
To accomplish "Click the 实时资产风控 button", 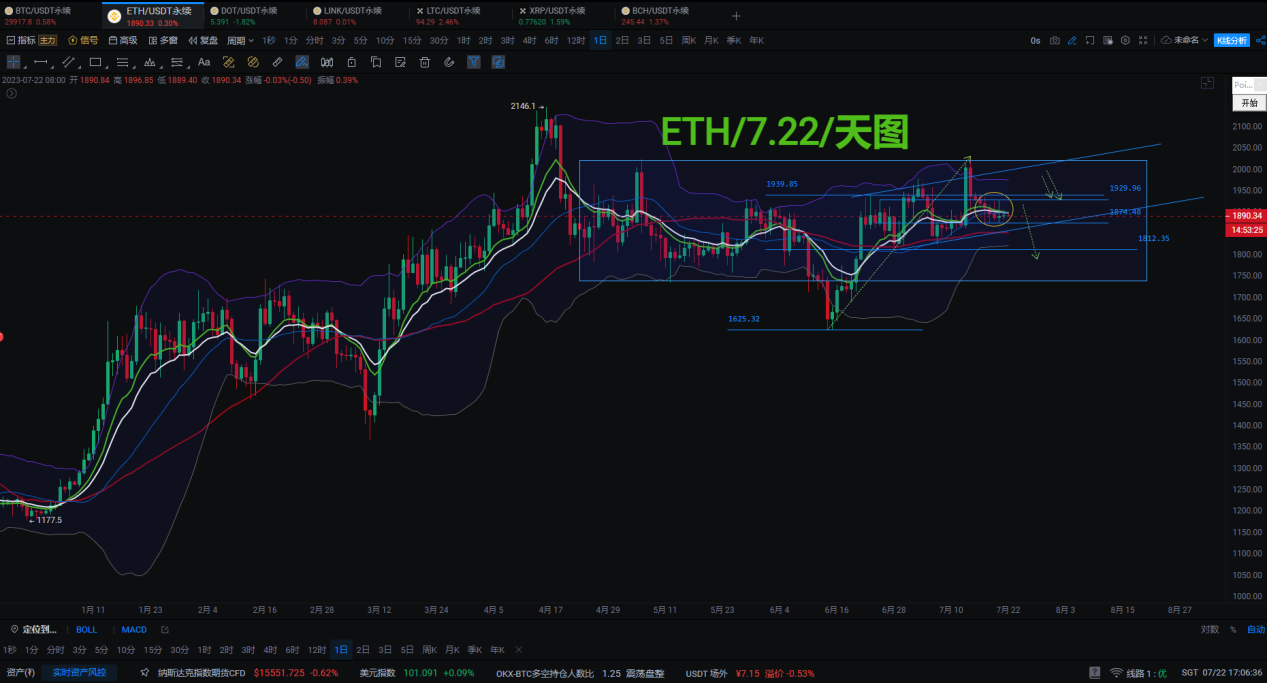I will tap(79, 673).
